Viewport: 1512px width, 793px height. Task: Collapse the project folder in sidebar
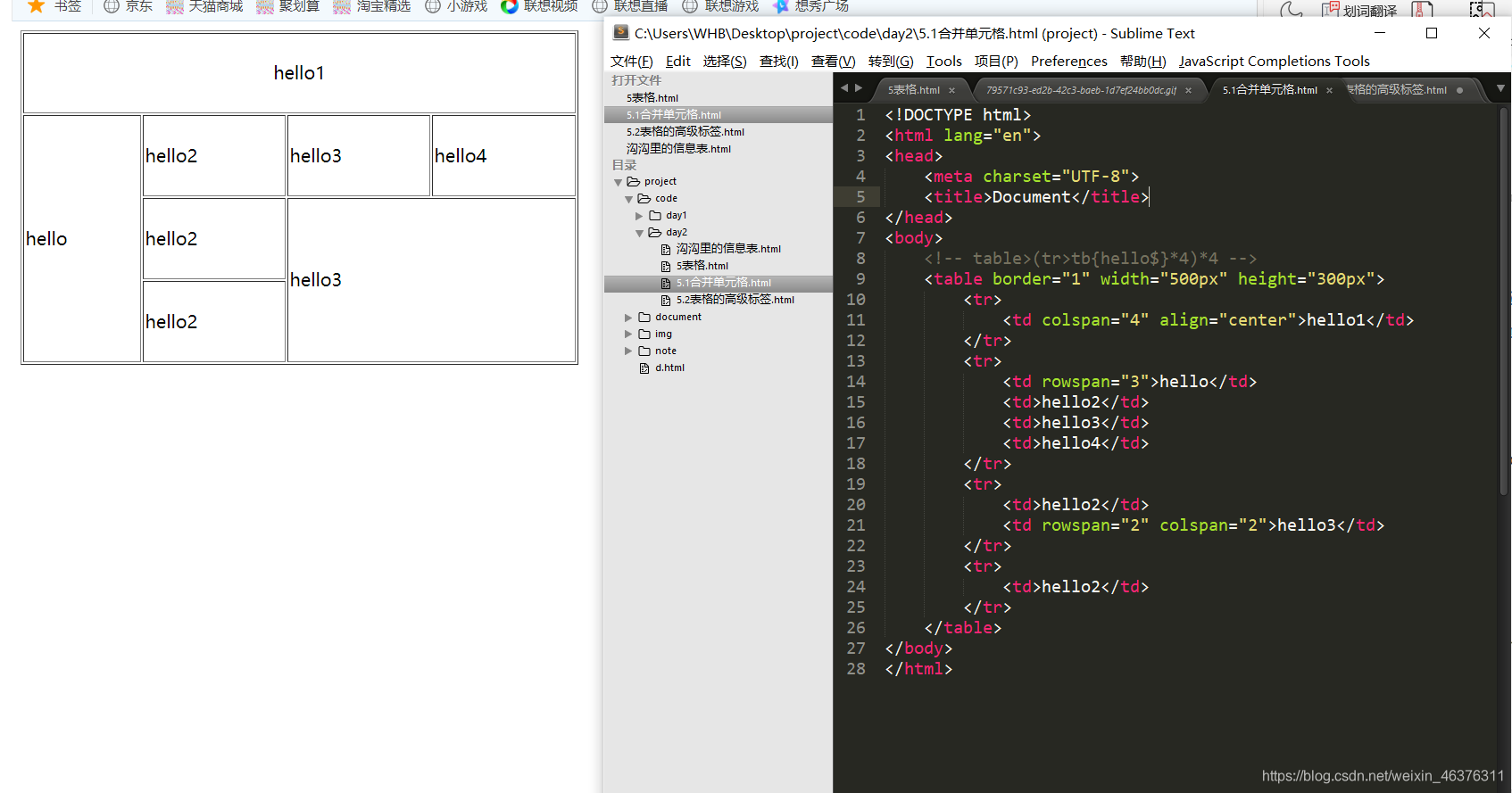(618, 182)
